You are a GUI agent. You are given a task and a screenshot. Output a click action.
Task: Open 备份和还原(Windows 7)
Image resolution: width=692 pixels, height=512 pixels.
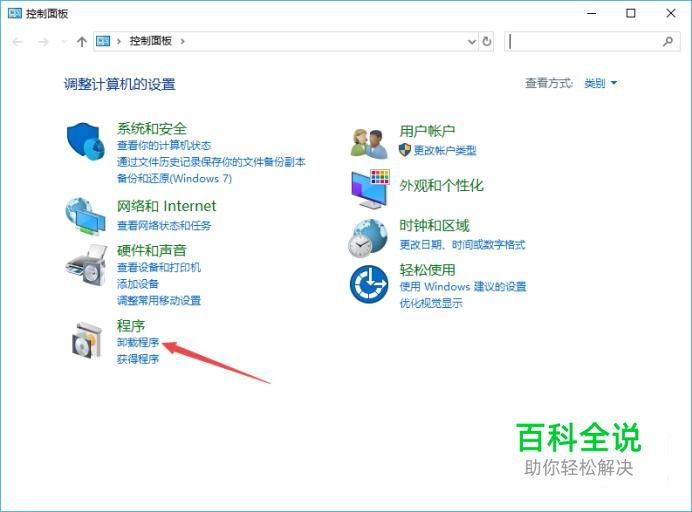pos(174,178)
